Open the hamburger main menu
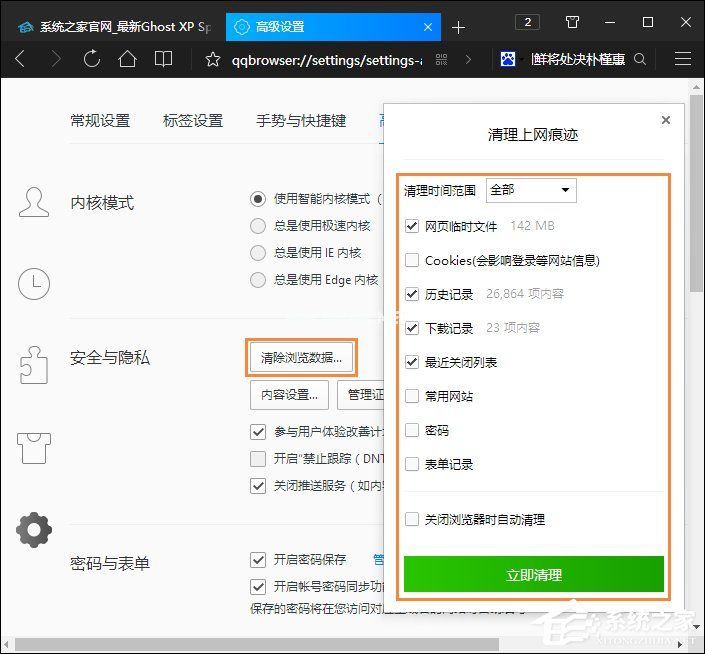The image size is (705, 654). pyautogui.click(x=683, y=59)
